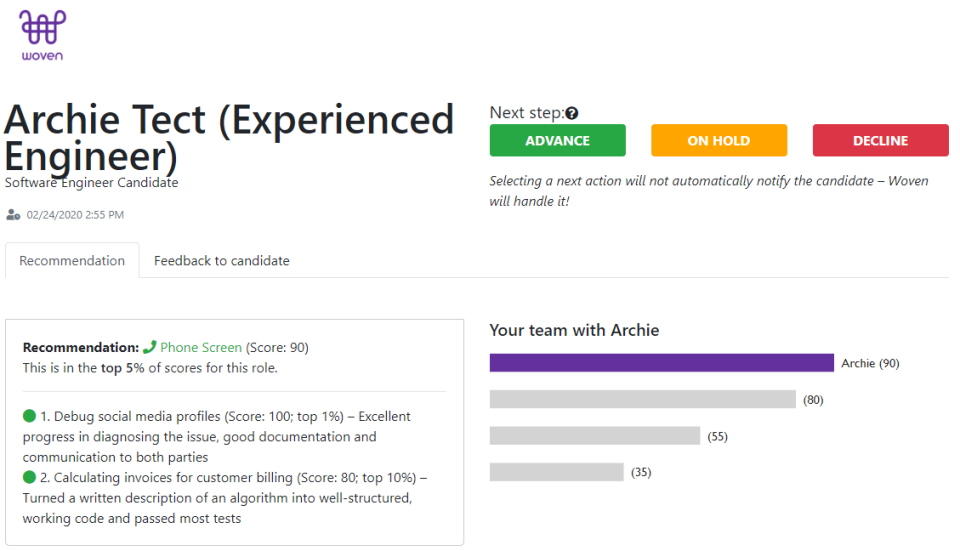Switch to the Recommendation tab
The width and height of the screenshot is (960, 551).
tap(72, 261)
